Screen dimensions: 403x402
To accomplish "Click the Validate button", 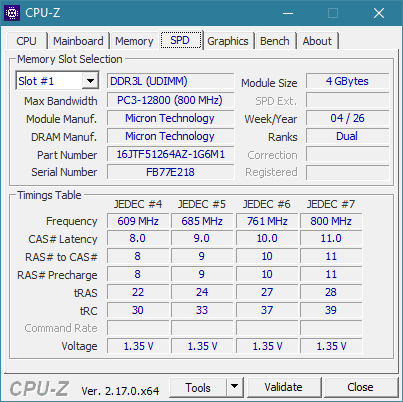I will click(x=284, y=387).
